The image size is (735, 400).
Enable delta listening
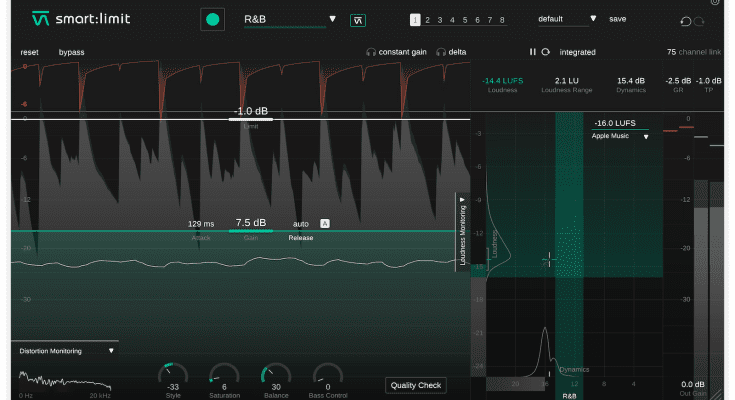coord(452,52)
